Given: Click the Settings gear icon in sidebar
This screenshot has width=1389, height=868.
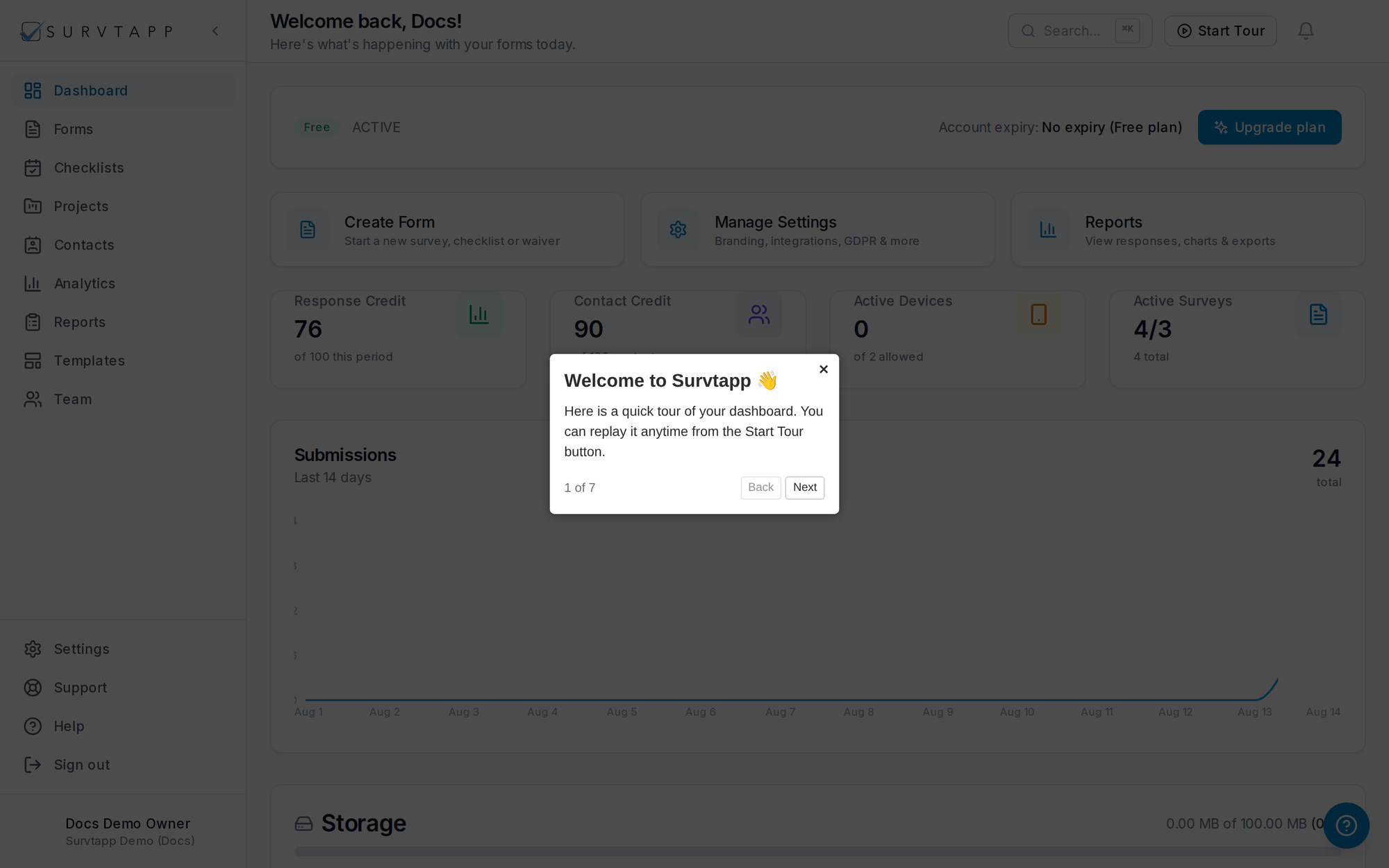Looking at the screenshot, I should point(33,649).
